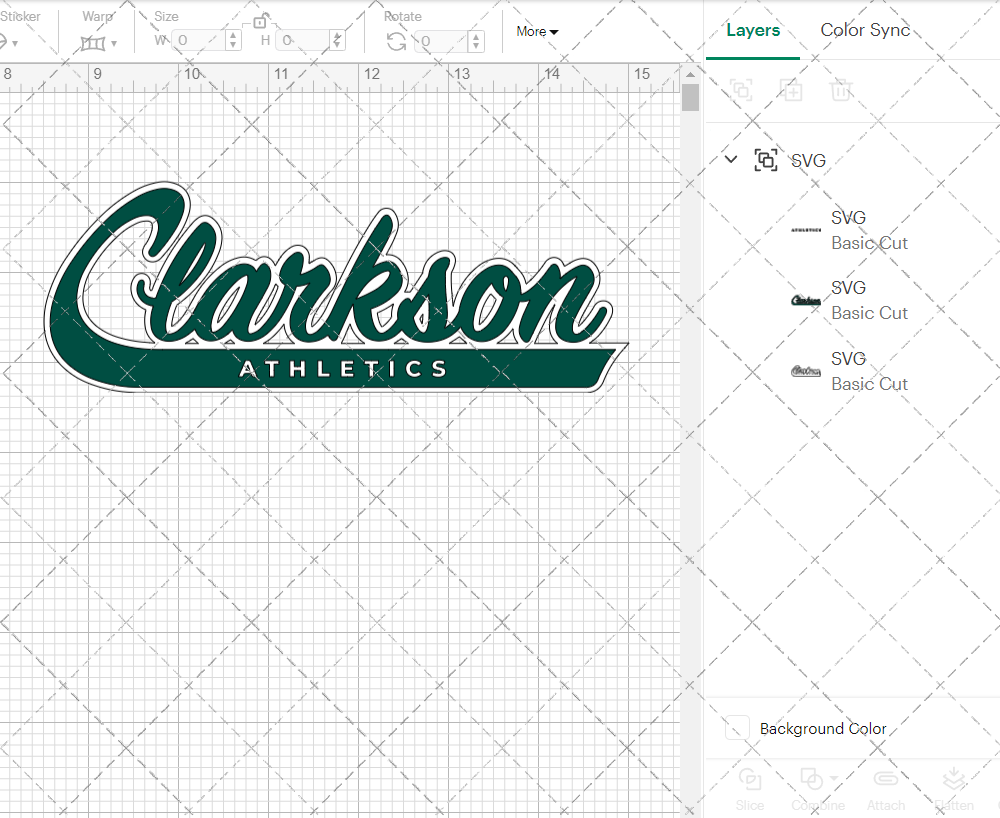Image resolution: width=1000 pixels, height=818 pixels.
Task: Click the delete layer icon in Layers panel
Action: (841, 90)
